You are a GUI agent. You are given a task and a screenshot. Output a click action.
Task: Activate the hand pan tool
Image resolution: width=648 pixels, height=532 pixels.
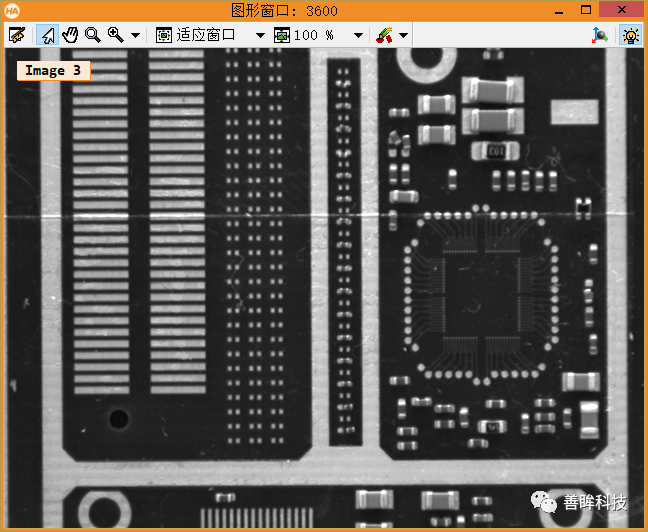[x=70, y=35]
